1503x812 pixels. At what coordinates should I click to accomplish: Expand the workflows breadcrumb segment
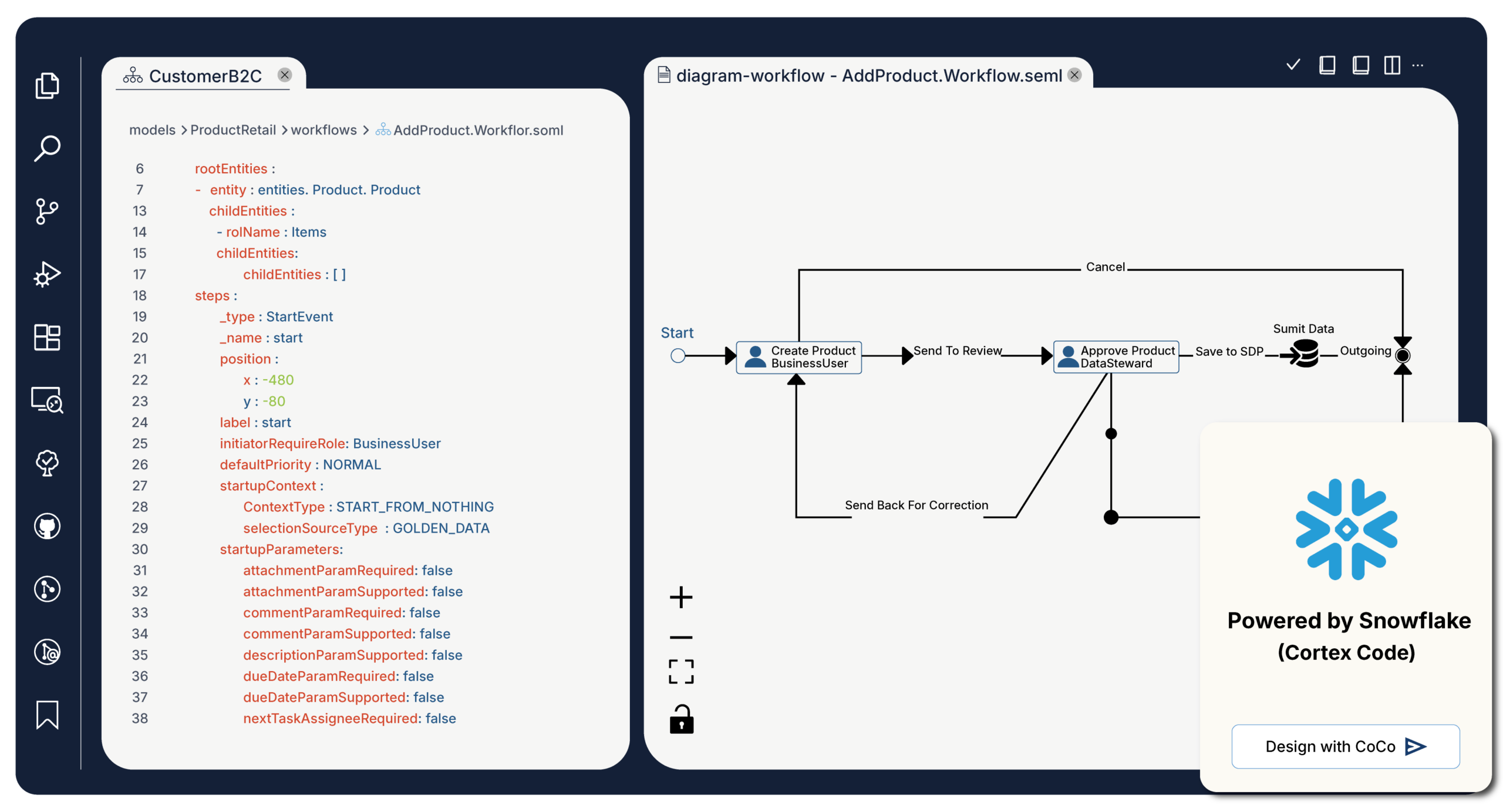[323, 130]
